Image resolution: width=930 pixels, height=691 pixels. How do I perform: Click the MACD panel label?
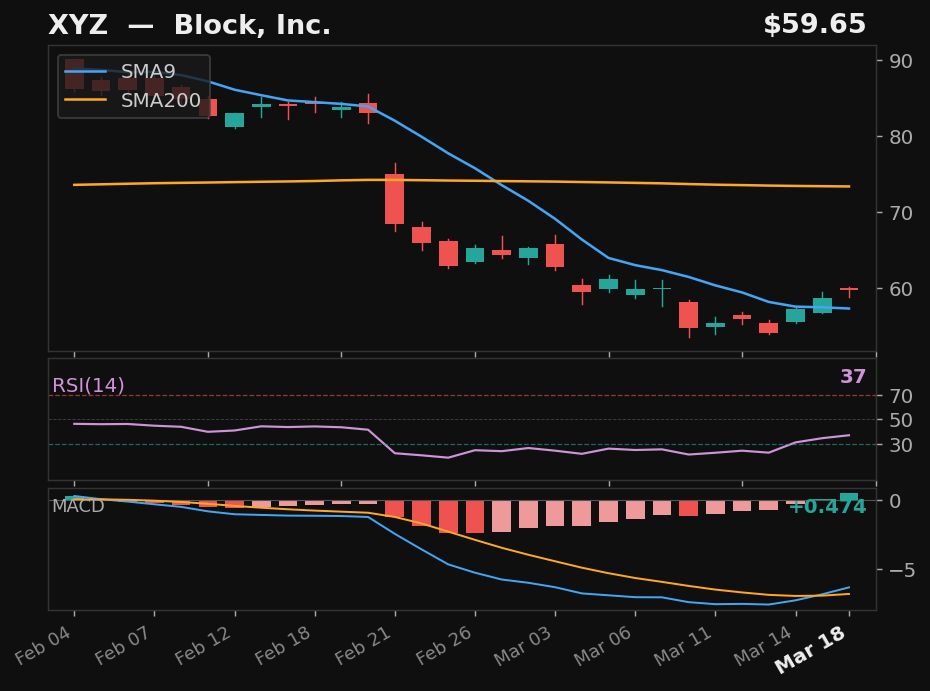(78, 506)
